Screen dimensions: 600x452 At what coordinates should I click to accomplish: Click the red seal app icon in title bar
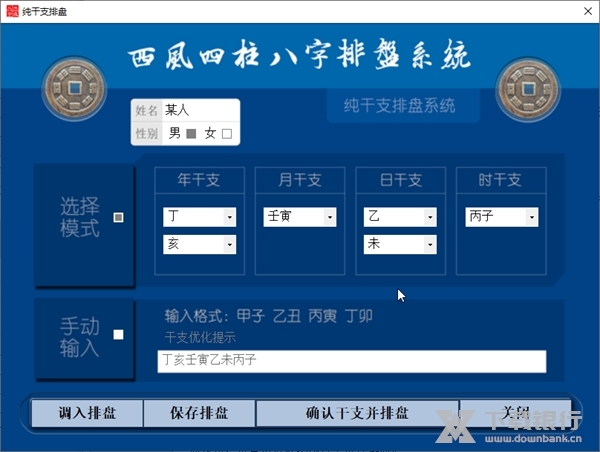pyautogui.click(x=12, y=11)
